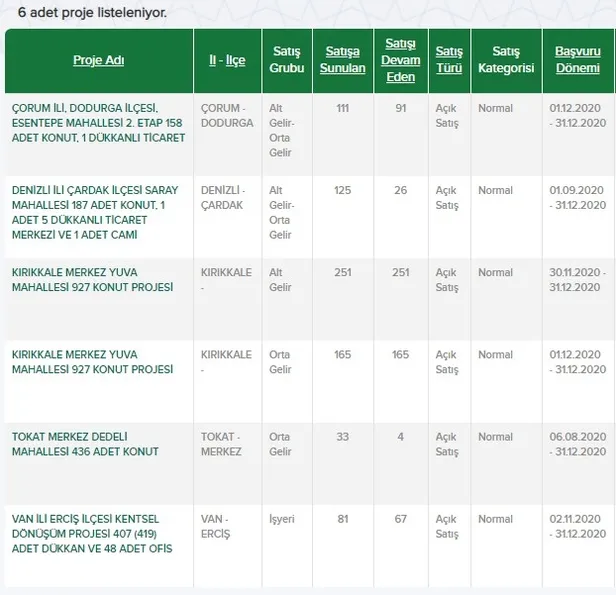Sort by Satışı Devam Eden header
This screenshot has height=595, width=616.
click(400, 61)
